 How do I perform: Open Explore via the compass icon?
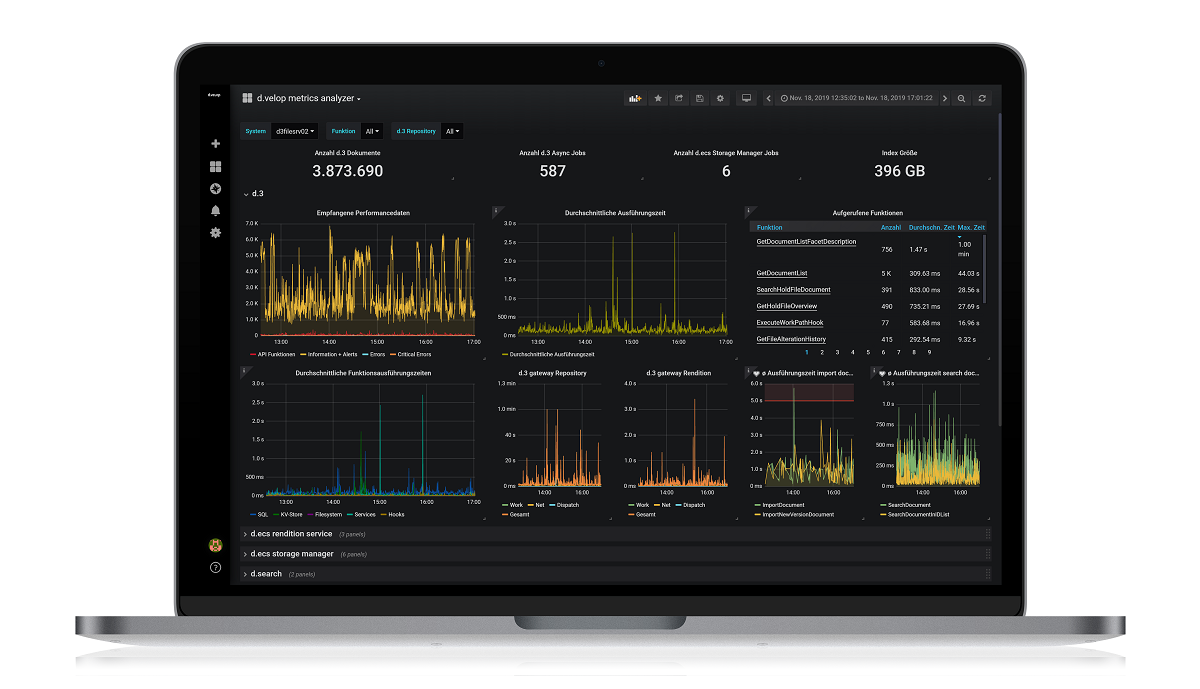[215, 189]
